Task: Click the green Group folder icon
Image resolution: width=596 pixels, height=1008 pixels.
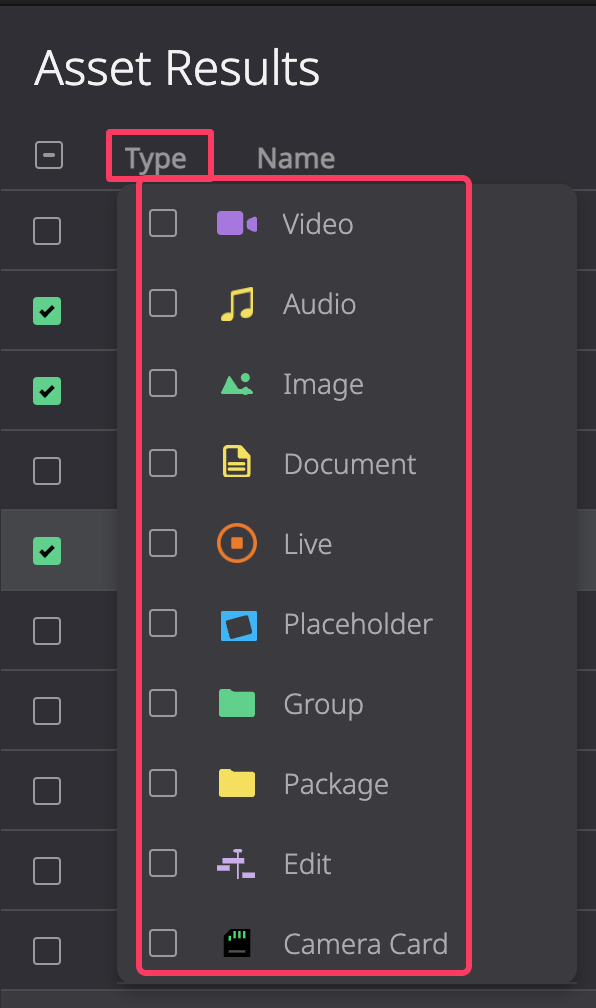Action: [237, 703]
